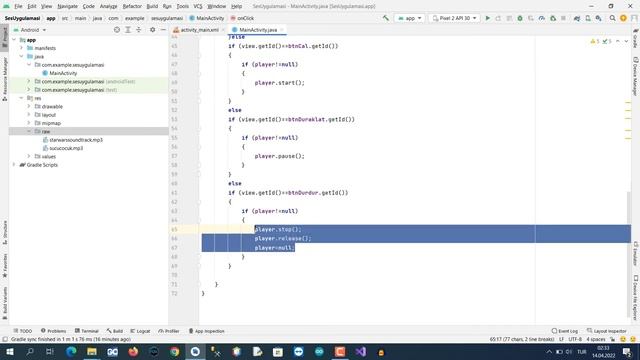Viewport: 640px width, 360px height.
Task: Expand Gradle Scripts node
Action: click(x=14, y=165)
